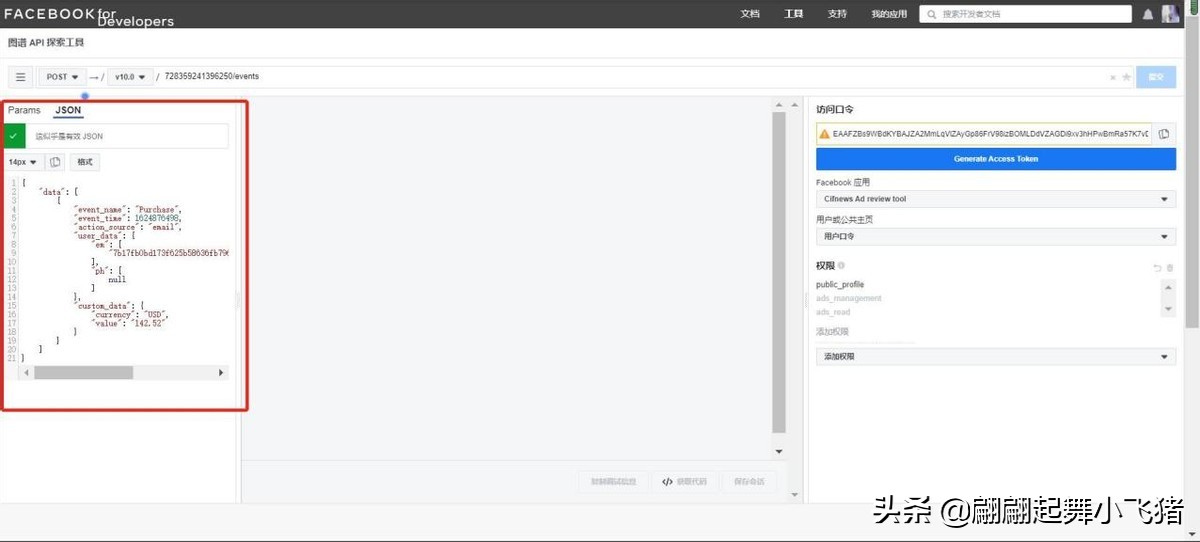The image size is (1200, 542).
Task: Copy the JSON with the copy icon
Action: (55, 161)
